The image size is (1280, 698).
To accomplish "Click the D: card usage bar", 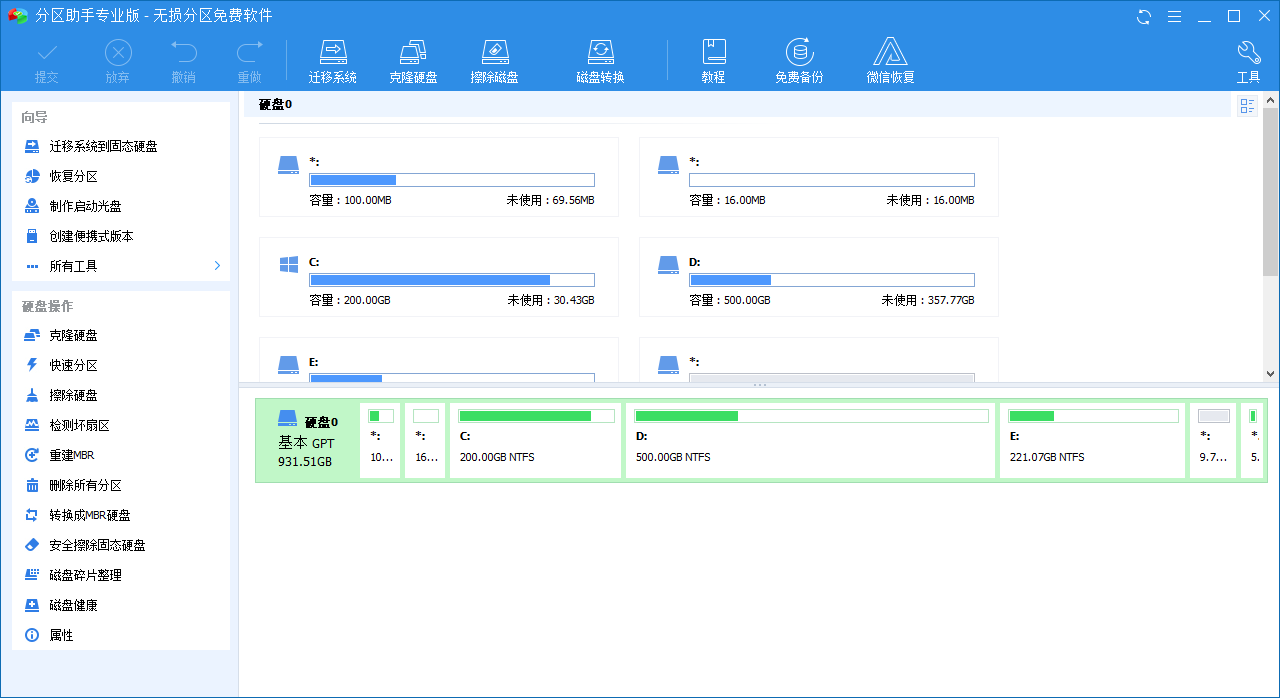I will 832,280.
